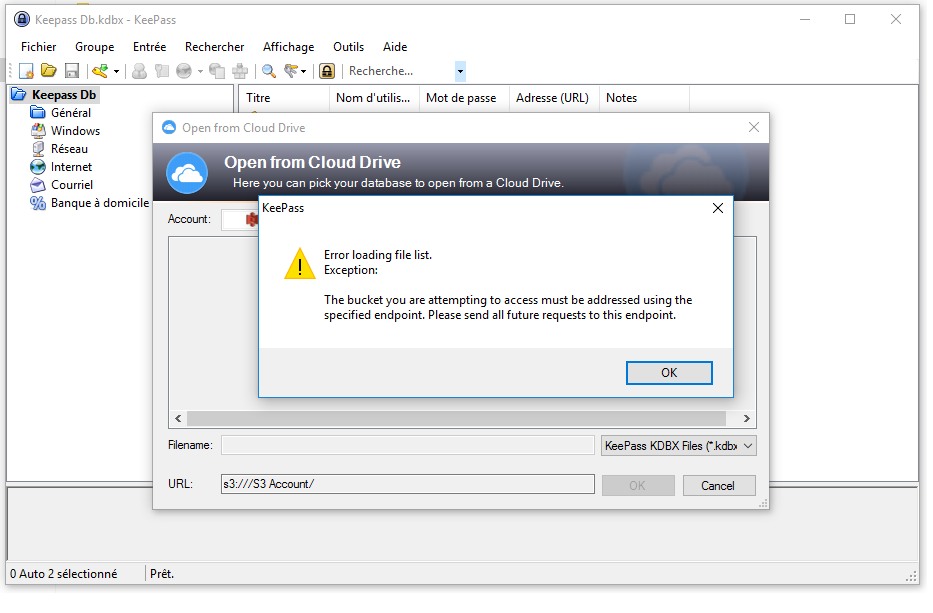Click the Open database folder icon
933x613 pixels.
click(x=49, y=71)
